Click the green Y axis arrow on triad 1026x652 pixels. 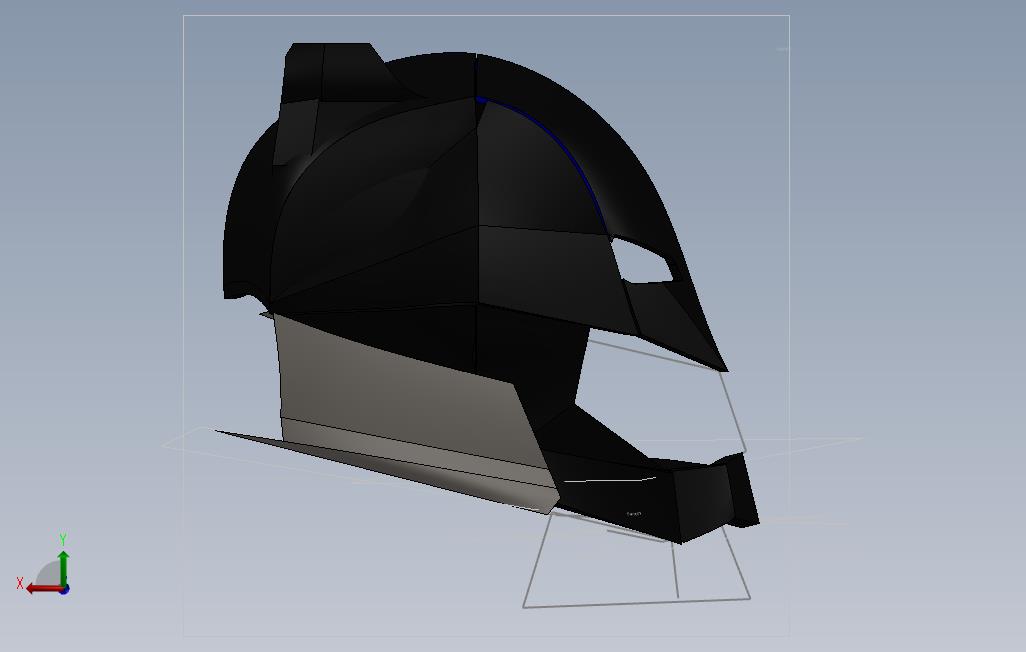click(x=63, y=568)
